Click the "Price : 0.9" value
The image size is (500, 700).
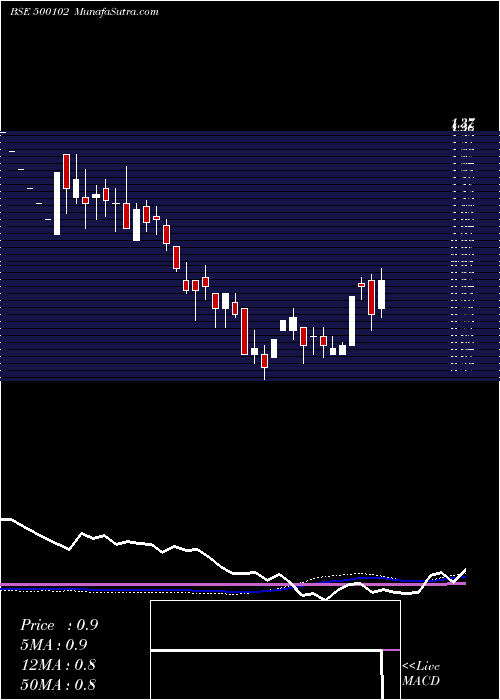[x=59, y=625]
